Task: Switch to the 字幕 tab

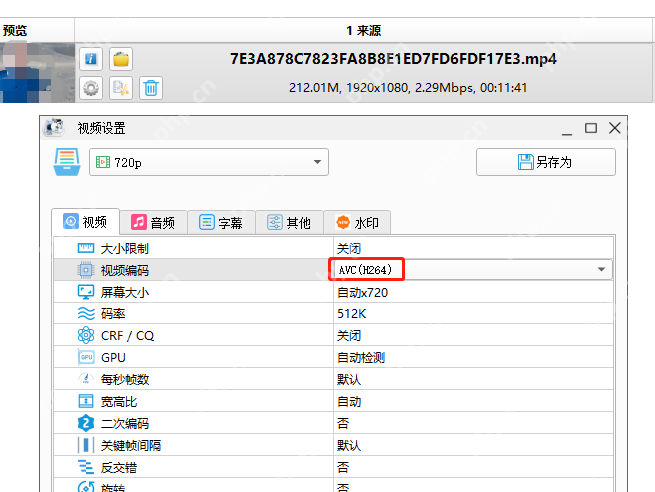Action: pyautogui.click(x=221, y=223)
